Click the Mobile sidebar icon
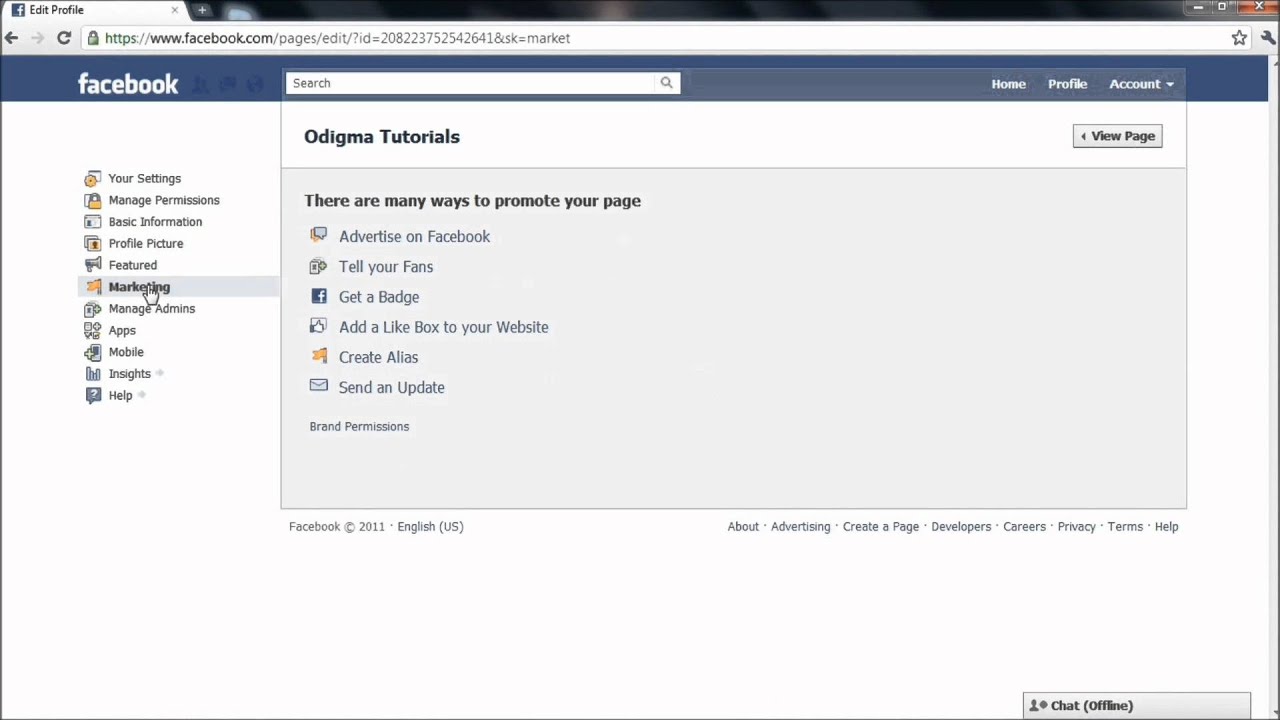Image resolution: width=1280 pixels, height=720 pixels. point(92,352)
